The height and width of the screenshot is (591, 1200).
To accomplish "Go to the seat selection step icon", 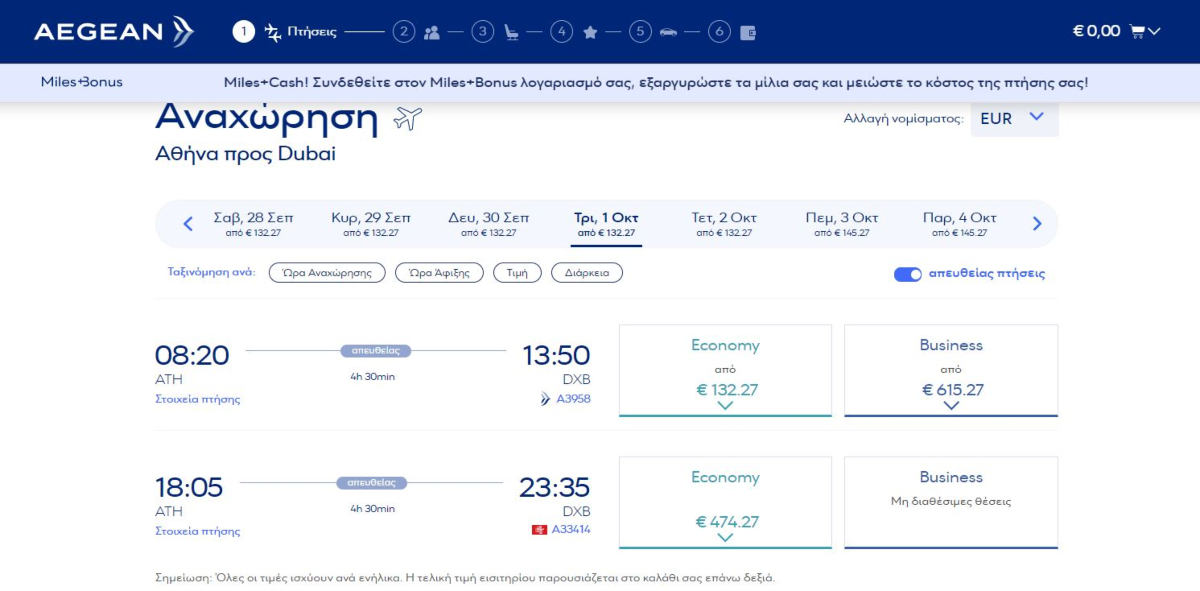I will tap(511, 32).
